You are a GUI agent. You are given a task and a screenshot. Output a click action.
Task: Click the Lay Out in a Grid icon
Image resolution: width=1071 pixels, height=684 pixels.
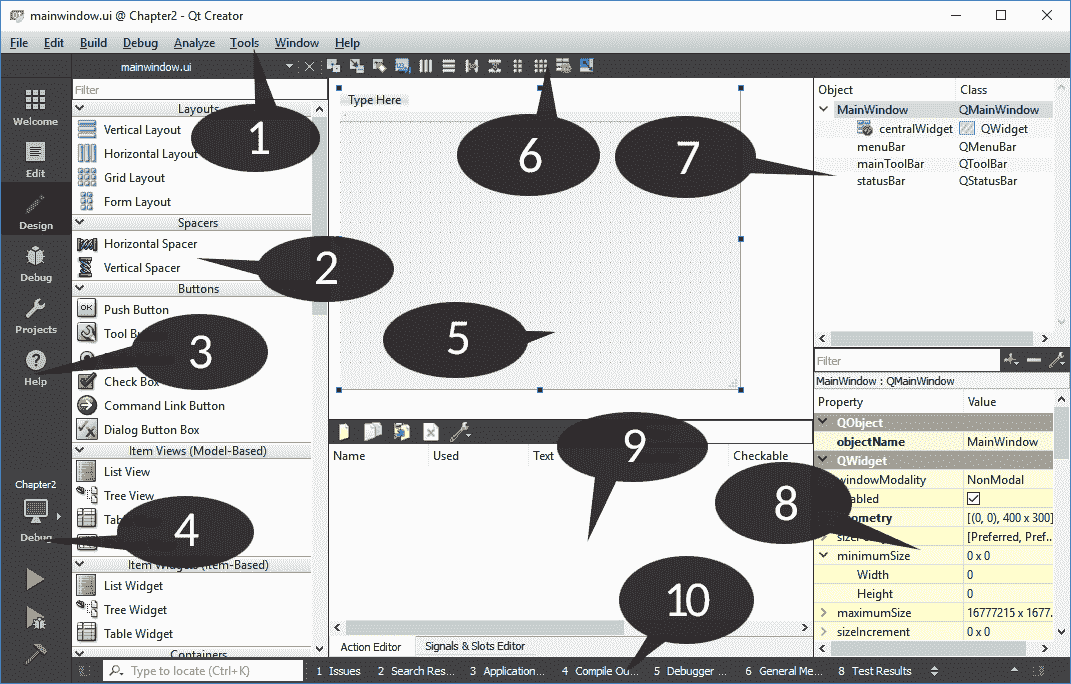[540, 65]
